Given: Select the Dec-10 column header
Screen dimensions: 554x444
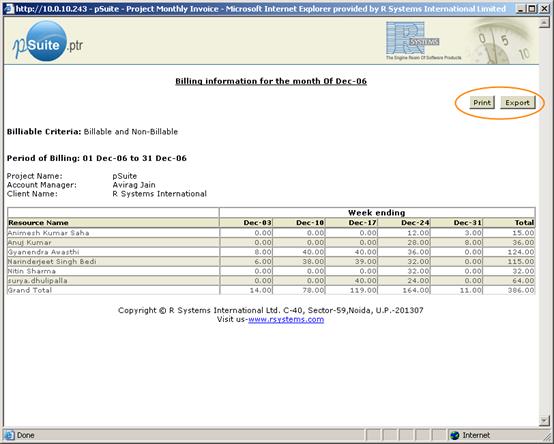Looking at the screenshot, I should click(x=299, y=223).
